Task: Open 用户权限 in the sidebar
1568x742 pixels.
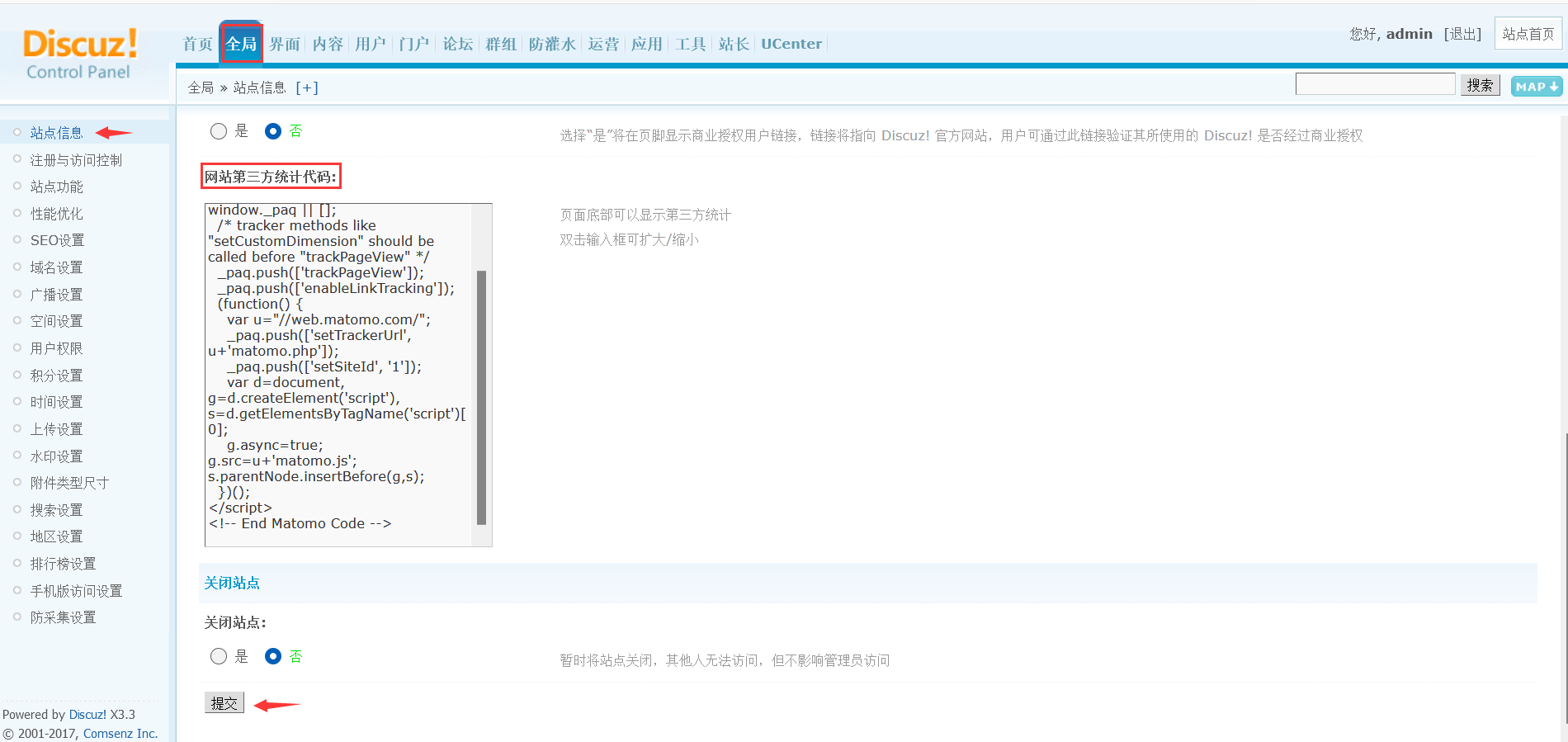Action: point(57,348)
